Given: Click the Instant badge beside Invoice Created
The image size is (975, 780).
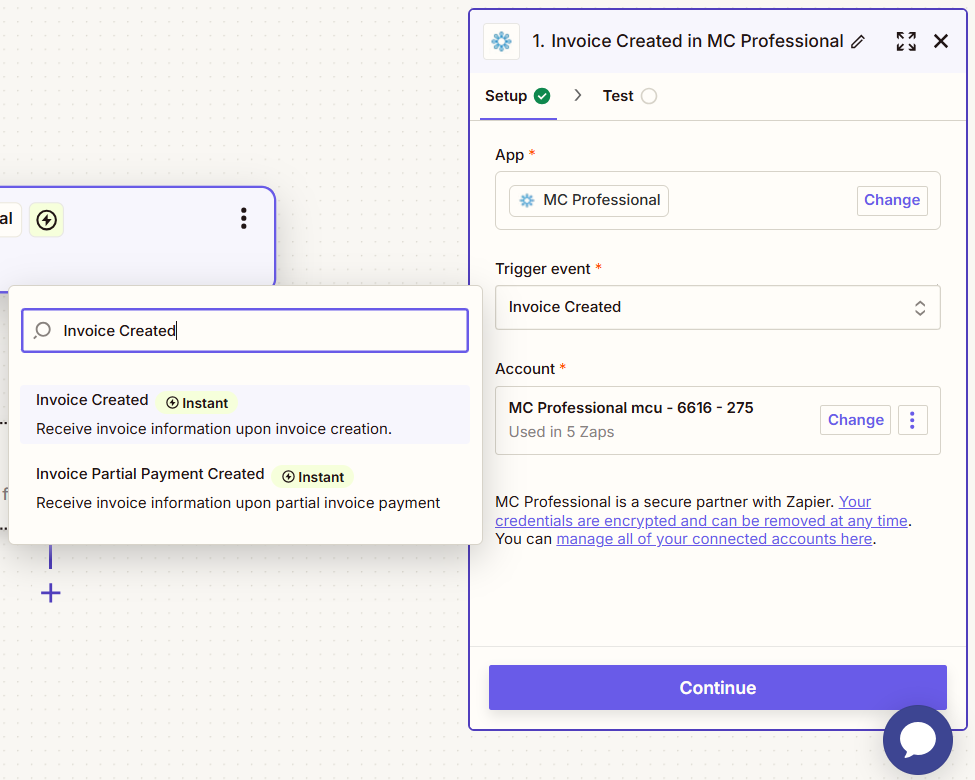Looking at the screenshot, I should [x=197, y=403].
